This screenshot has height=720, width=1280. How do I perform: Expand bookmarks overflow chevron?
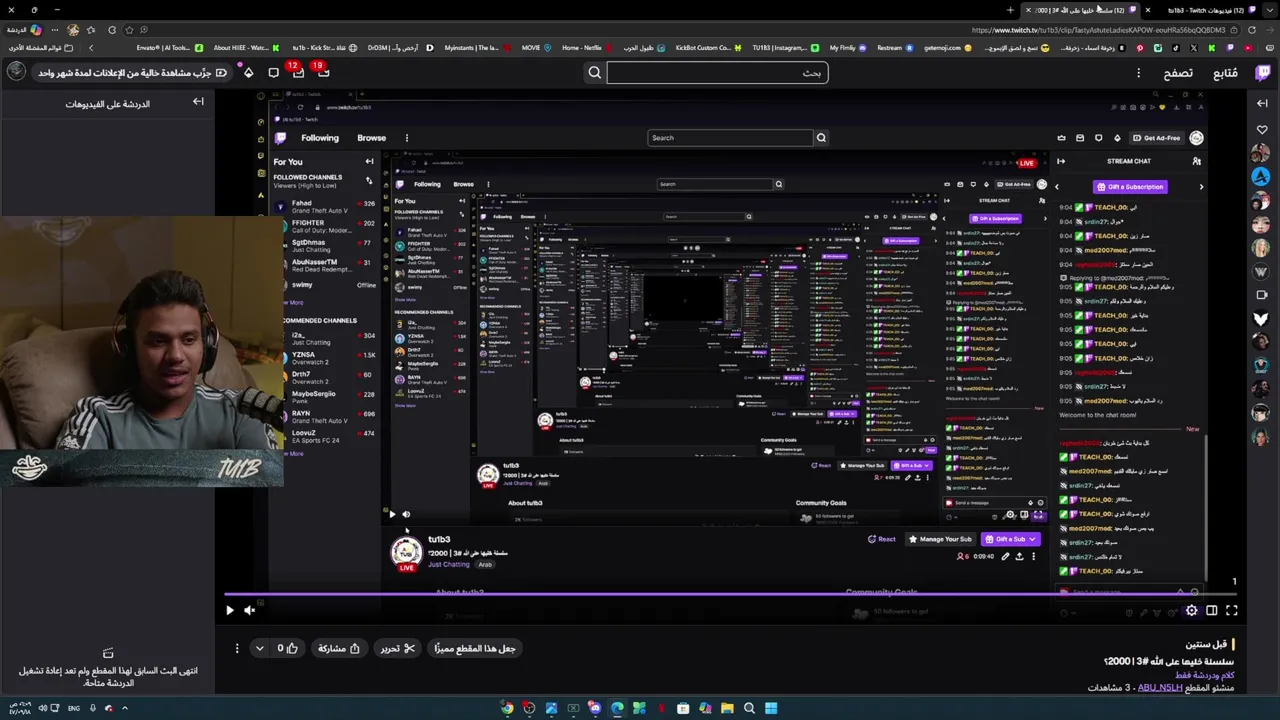91,48
